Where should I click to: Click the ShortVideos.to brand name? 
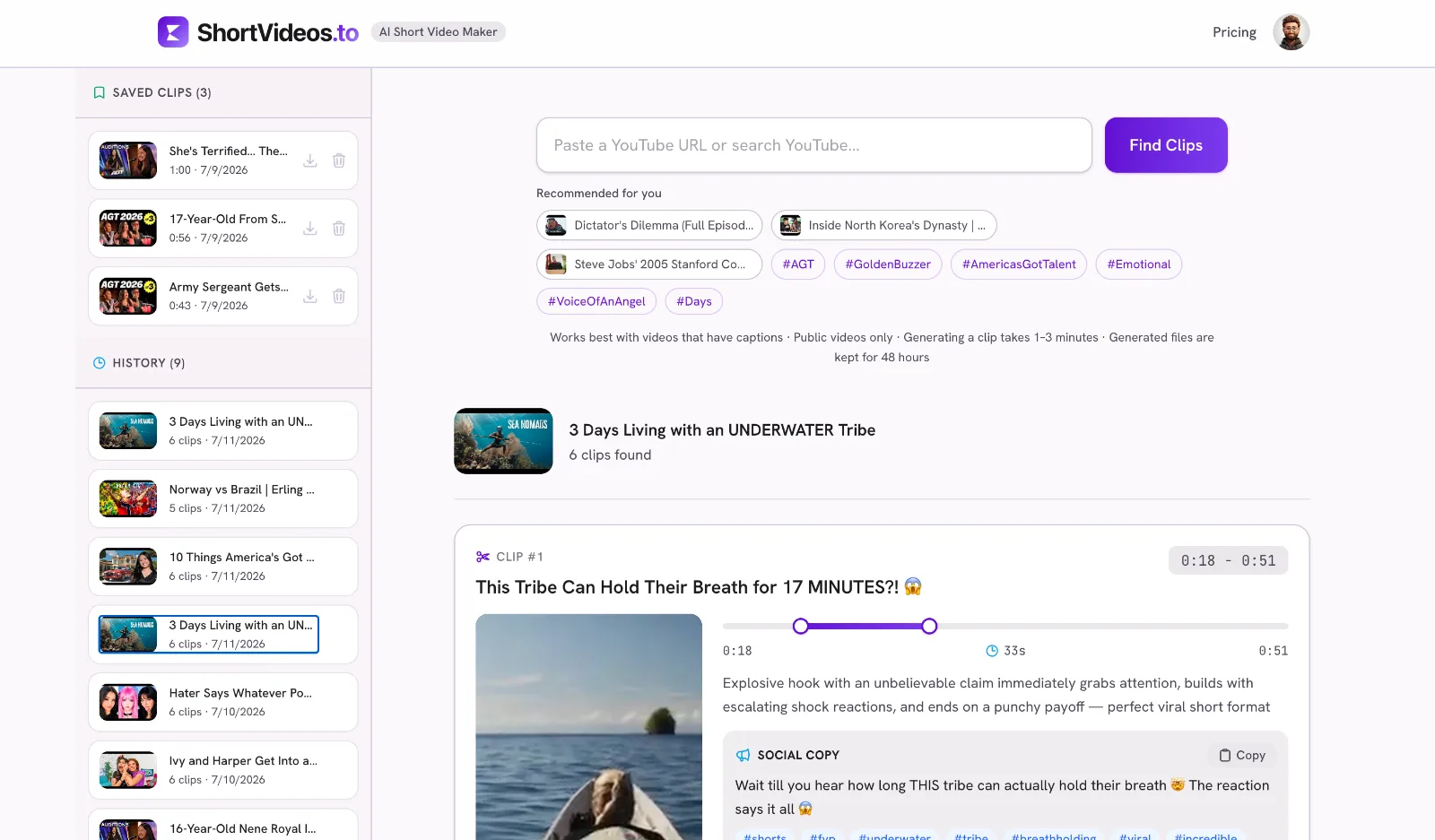point(278,33)
